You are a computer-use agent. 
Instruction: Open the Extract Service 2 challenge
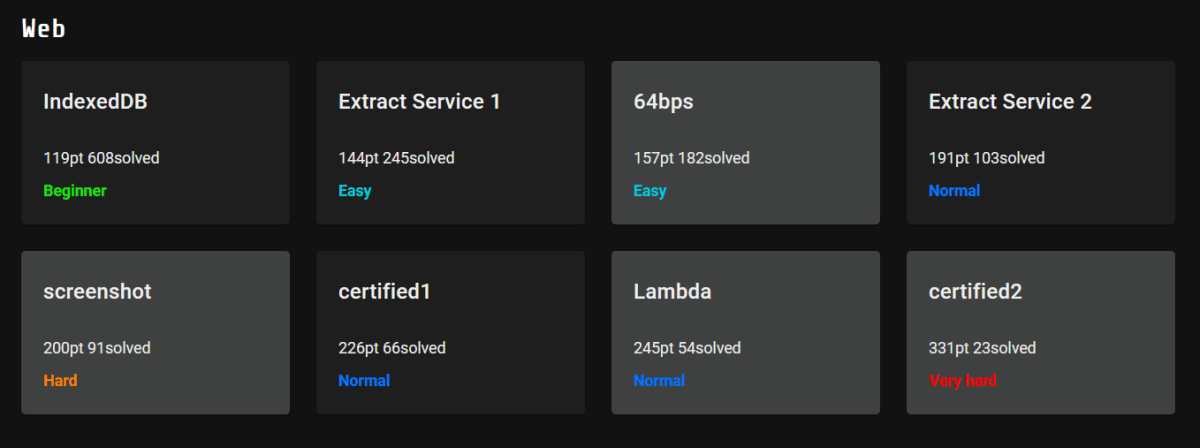coord(1040,142)
